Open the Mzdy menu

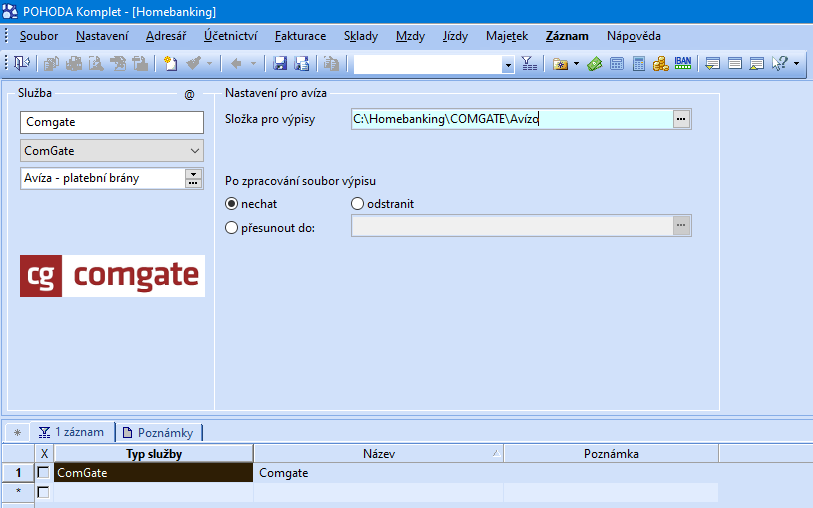pos(410,36)
